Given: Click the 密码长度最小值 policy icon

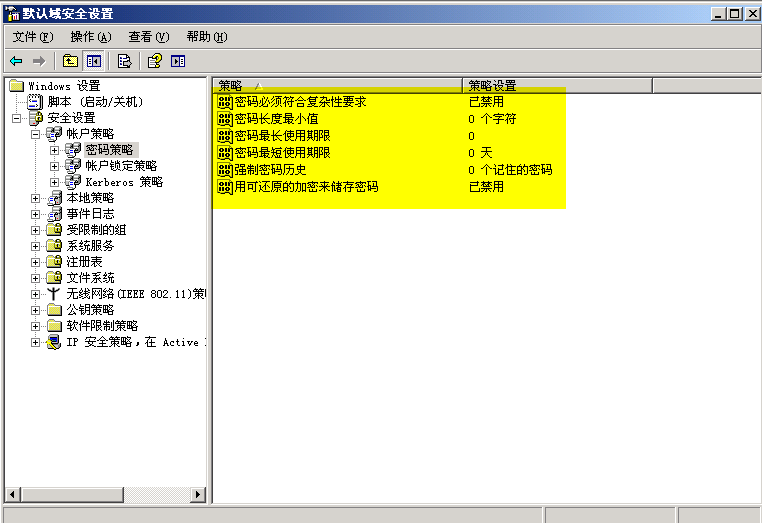Looking at the screenshot, I should coord(225,119).
